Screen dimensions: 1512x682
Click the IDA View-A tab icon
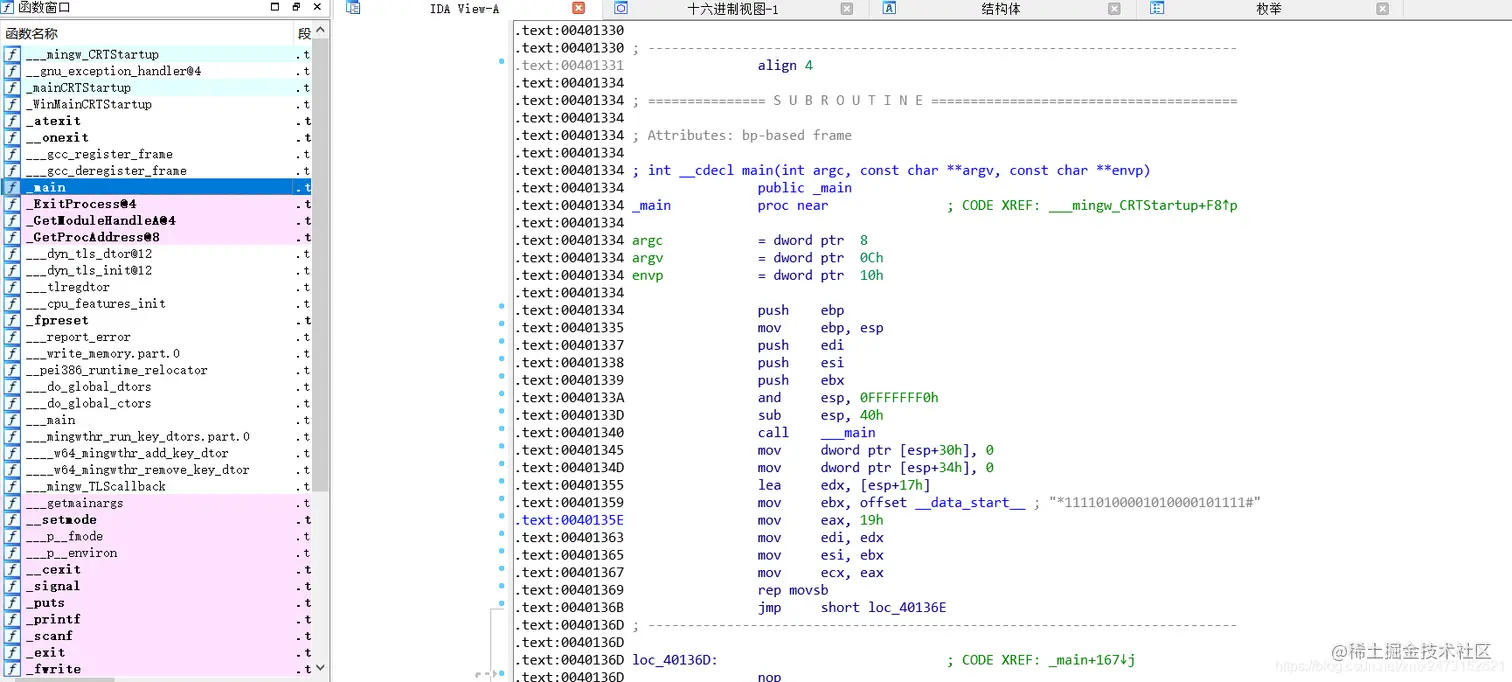[353, 8]
